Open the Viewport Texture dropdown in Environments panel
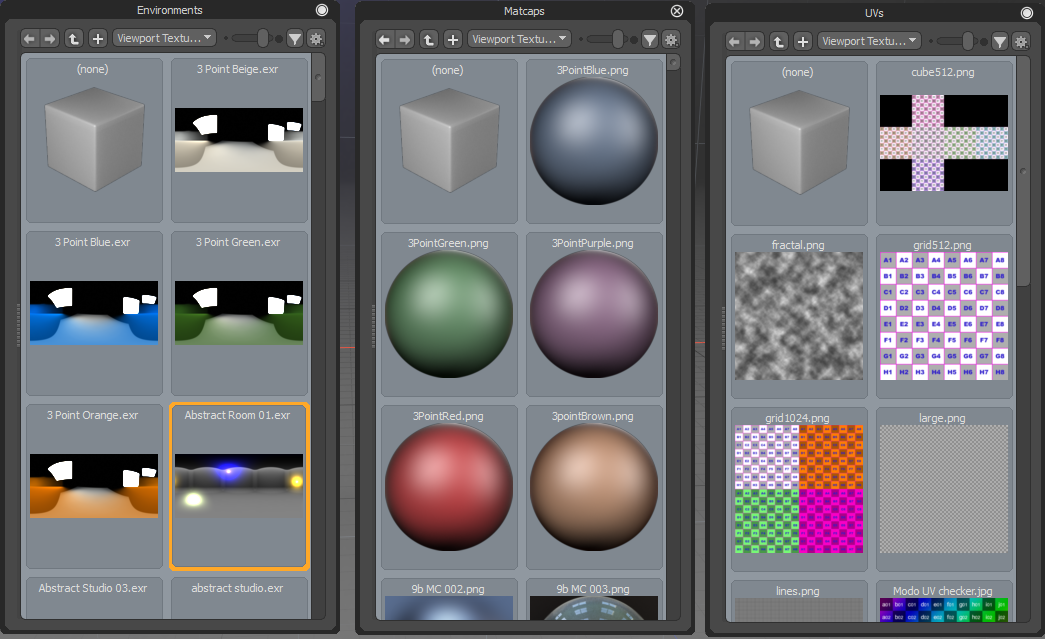 [x=164, y=38]
